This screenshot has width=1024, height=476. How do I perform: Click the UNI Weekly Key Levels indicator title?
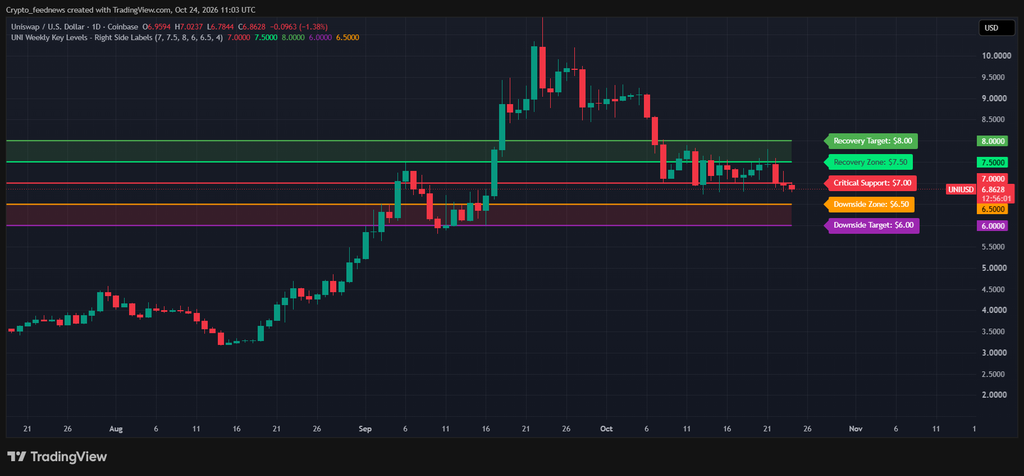tap(116, 38)
